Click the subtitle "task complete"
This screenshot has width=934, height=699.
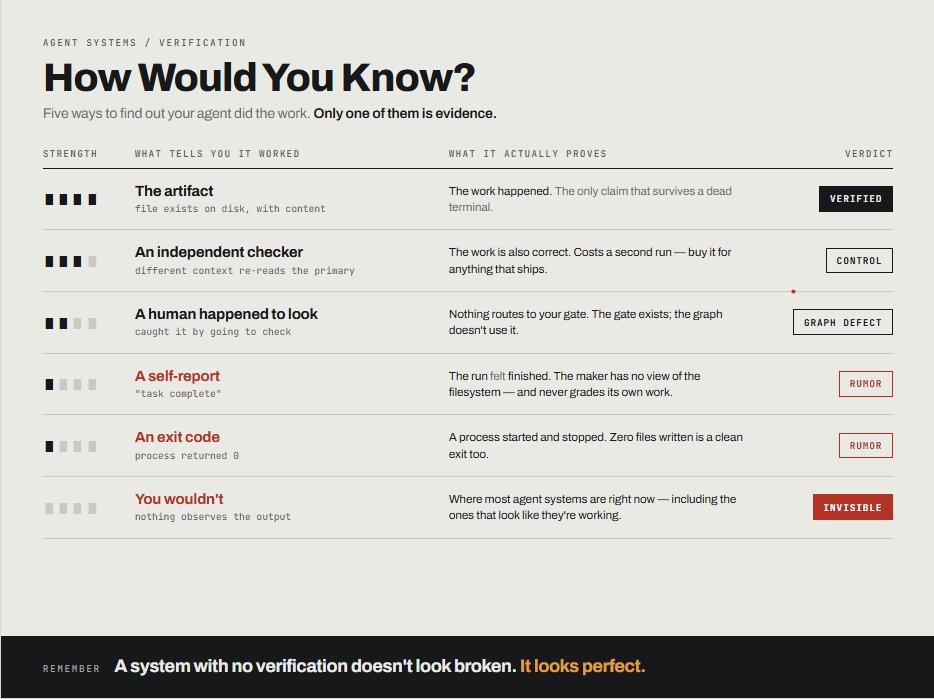(178, 394)
